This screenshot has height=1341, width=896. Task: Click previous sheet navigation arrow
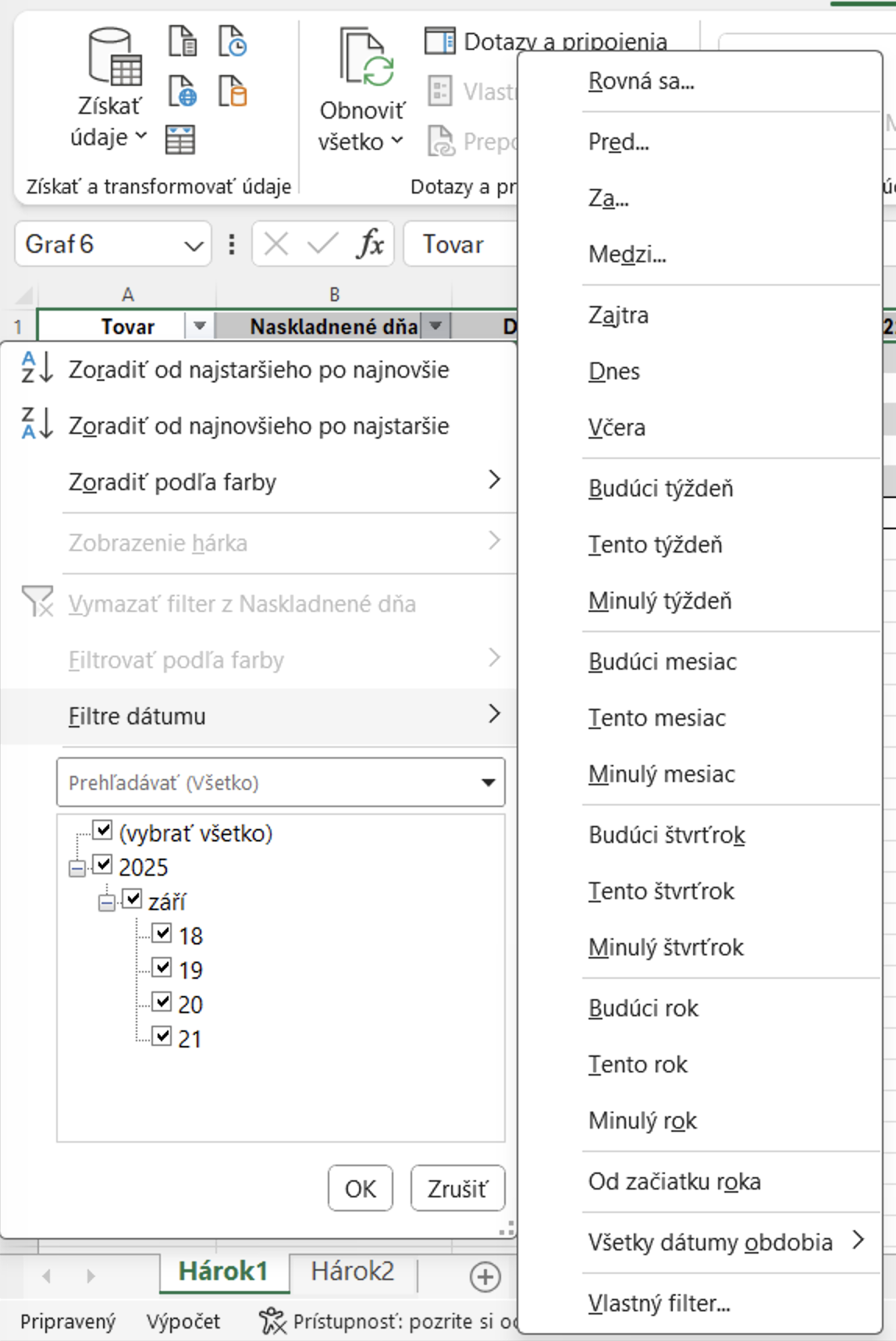click(x=47, y=1276)
